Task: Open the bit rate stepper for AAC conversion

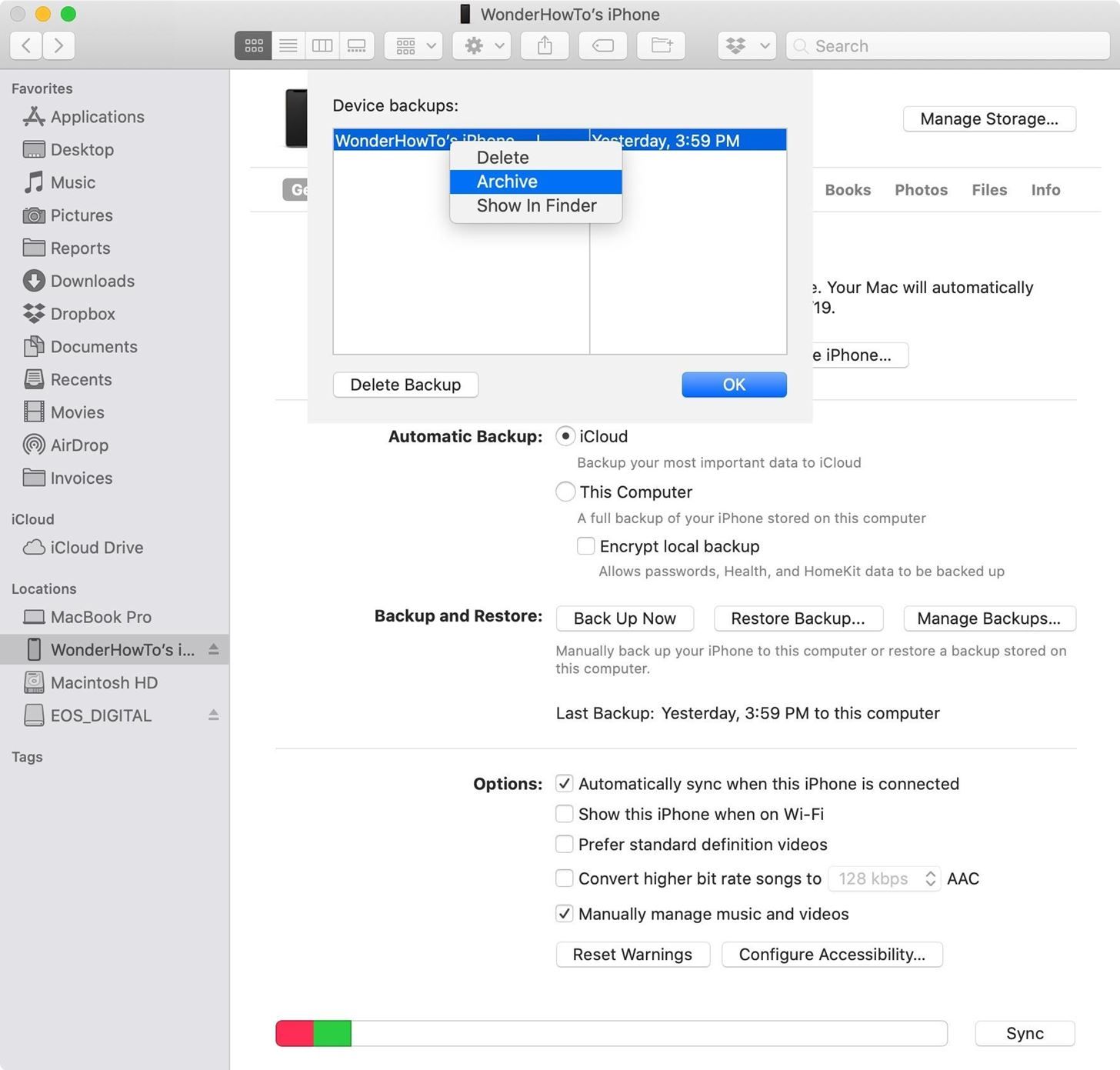Action: [929, 878]
